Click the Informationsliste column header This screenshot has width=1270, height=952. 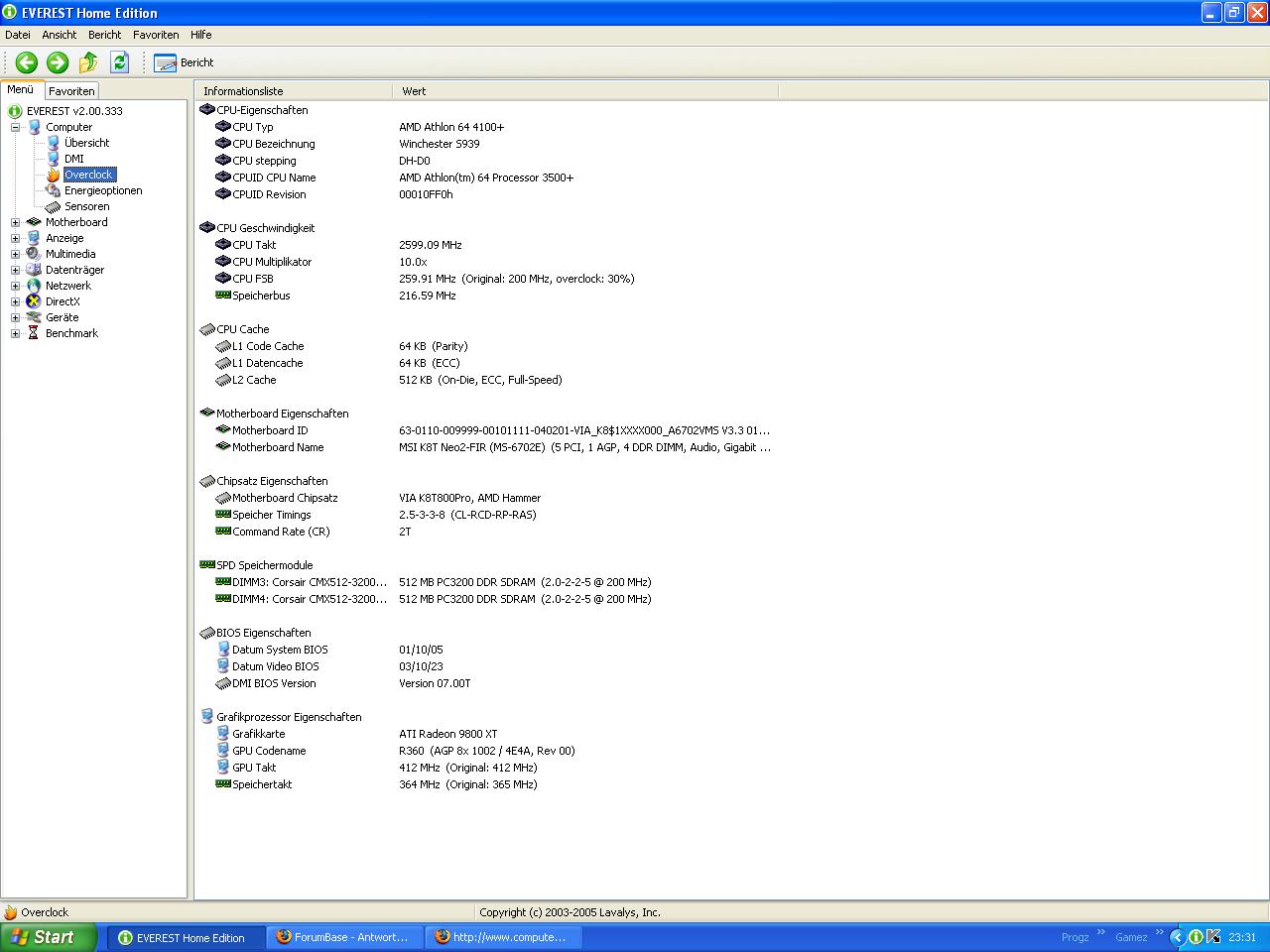click(x=294, y=91)
